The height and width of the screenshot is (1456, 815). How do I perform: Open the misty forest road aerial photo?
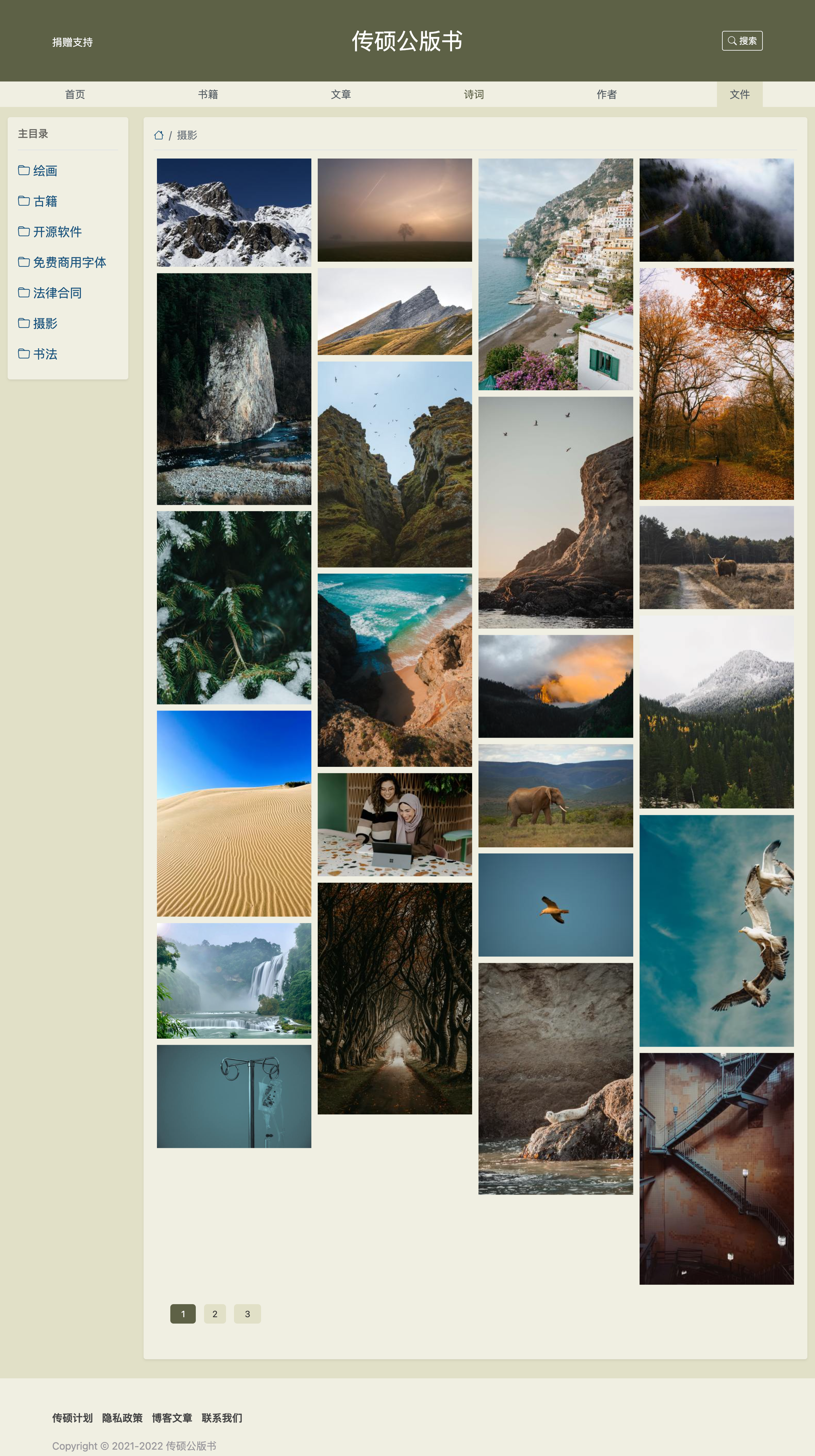(x=717, y=210)
